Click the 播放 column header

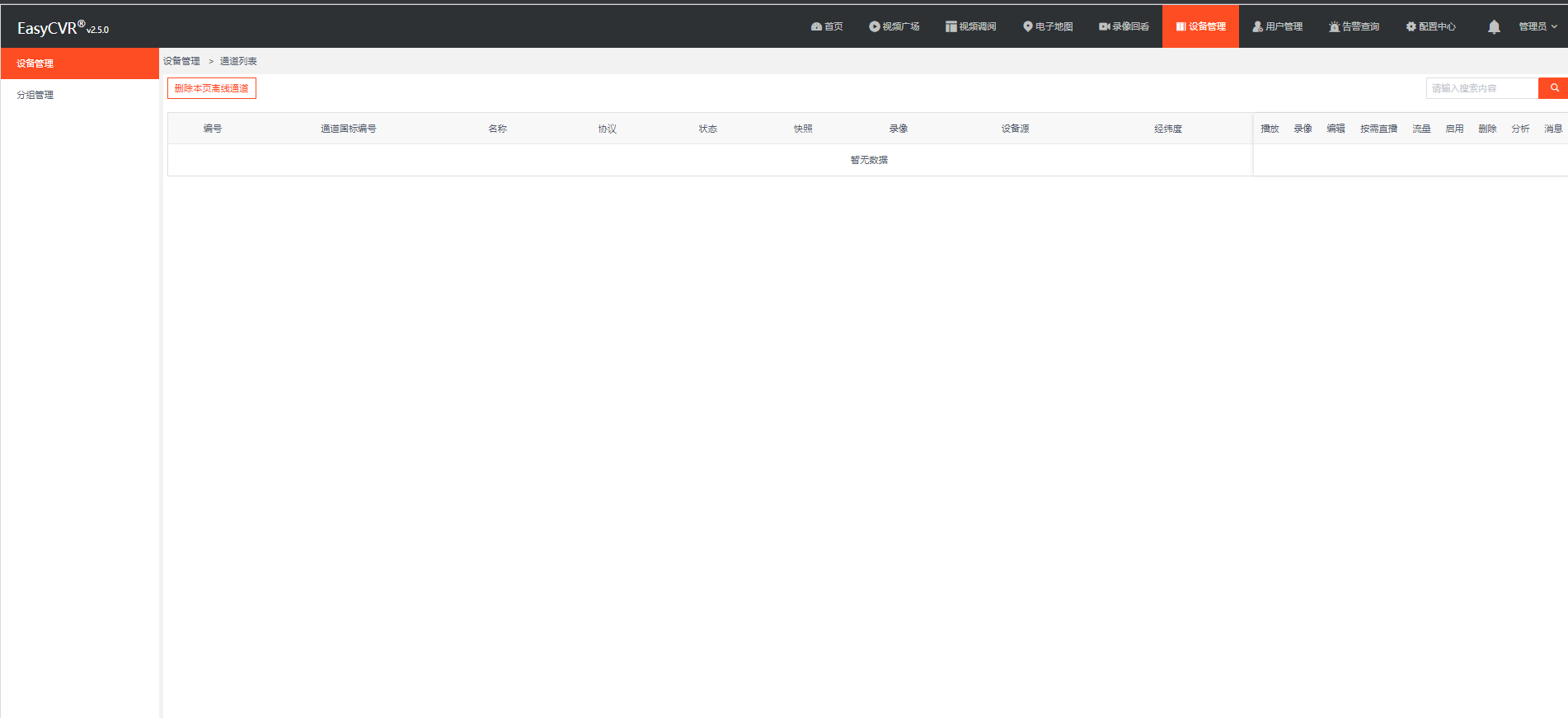[1270, 129]
